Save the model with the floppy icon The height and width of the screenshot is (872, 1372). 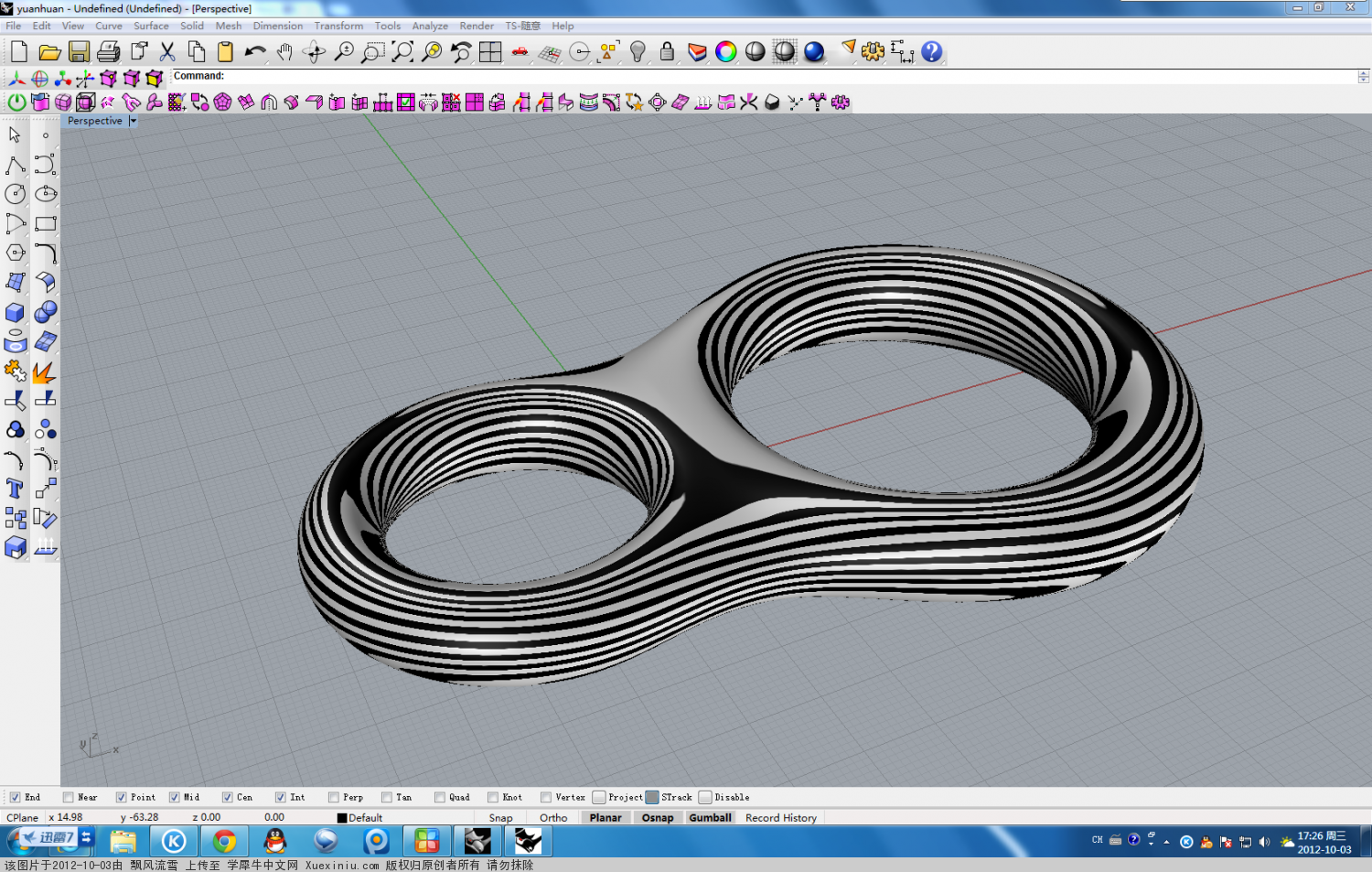[80, 52]
